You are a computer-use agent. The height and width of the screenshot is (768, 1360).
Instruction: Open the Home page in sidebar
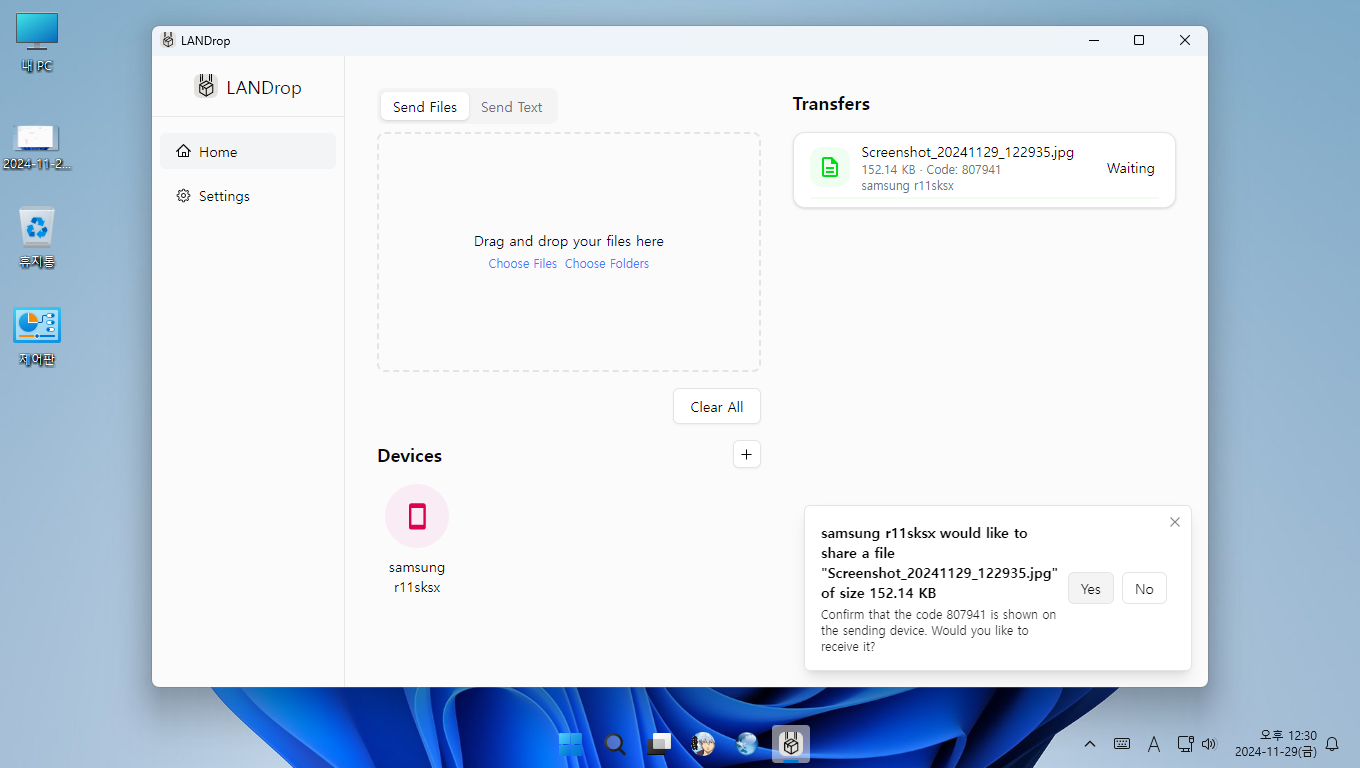point(248,152)
